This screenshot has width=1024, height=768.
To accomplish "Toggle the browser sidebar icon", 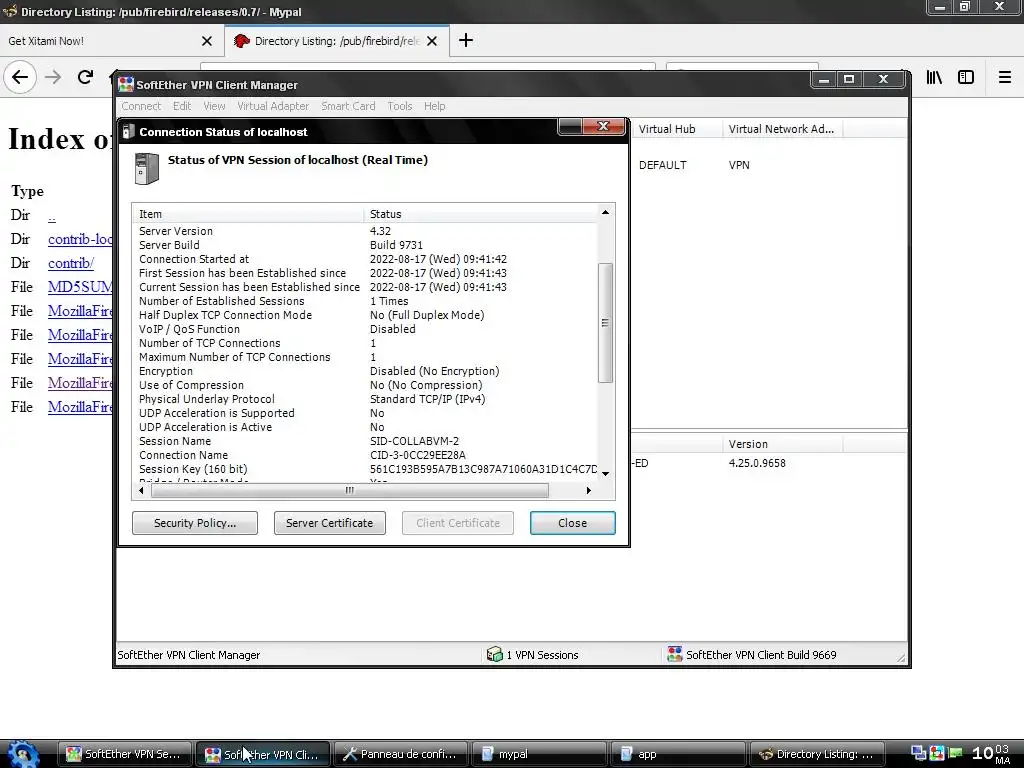I will tap(966, 77).
